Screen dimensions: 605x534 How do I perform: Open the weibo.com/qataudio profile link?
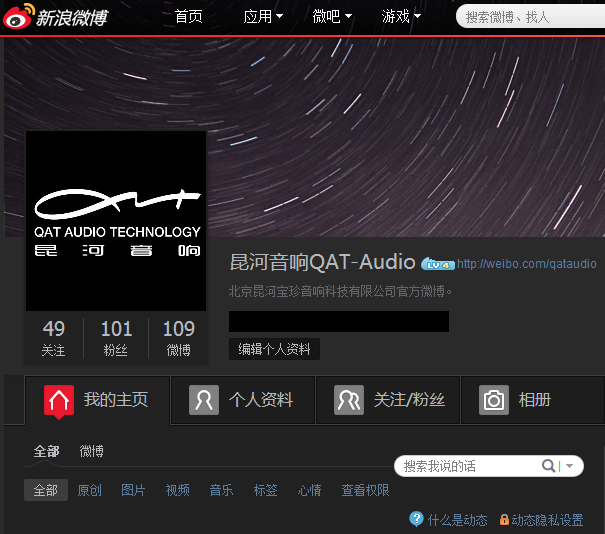pos(527,264)
